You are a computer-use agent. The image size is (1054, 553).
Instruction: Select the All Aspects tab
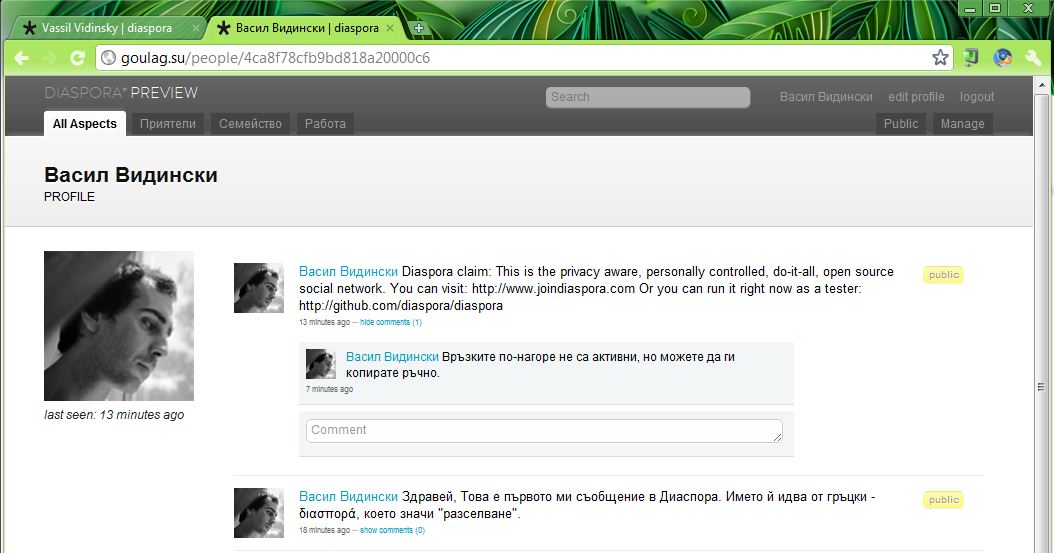(85, 124)
